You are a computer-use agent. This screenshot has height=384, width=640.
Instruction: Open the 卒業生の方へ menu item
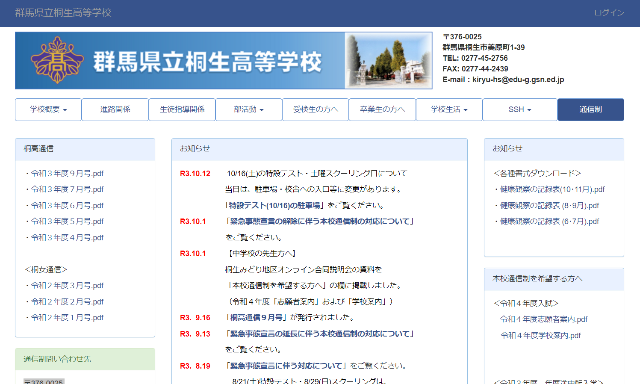382,109
